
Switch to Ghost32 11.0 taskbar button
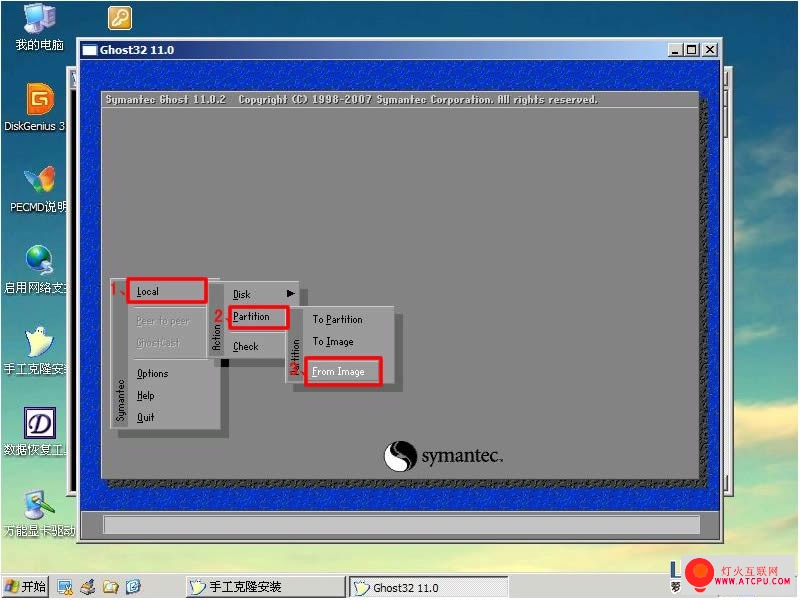pyautogui.click(x=429, y=587)
